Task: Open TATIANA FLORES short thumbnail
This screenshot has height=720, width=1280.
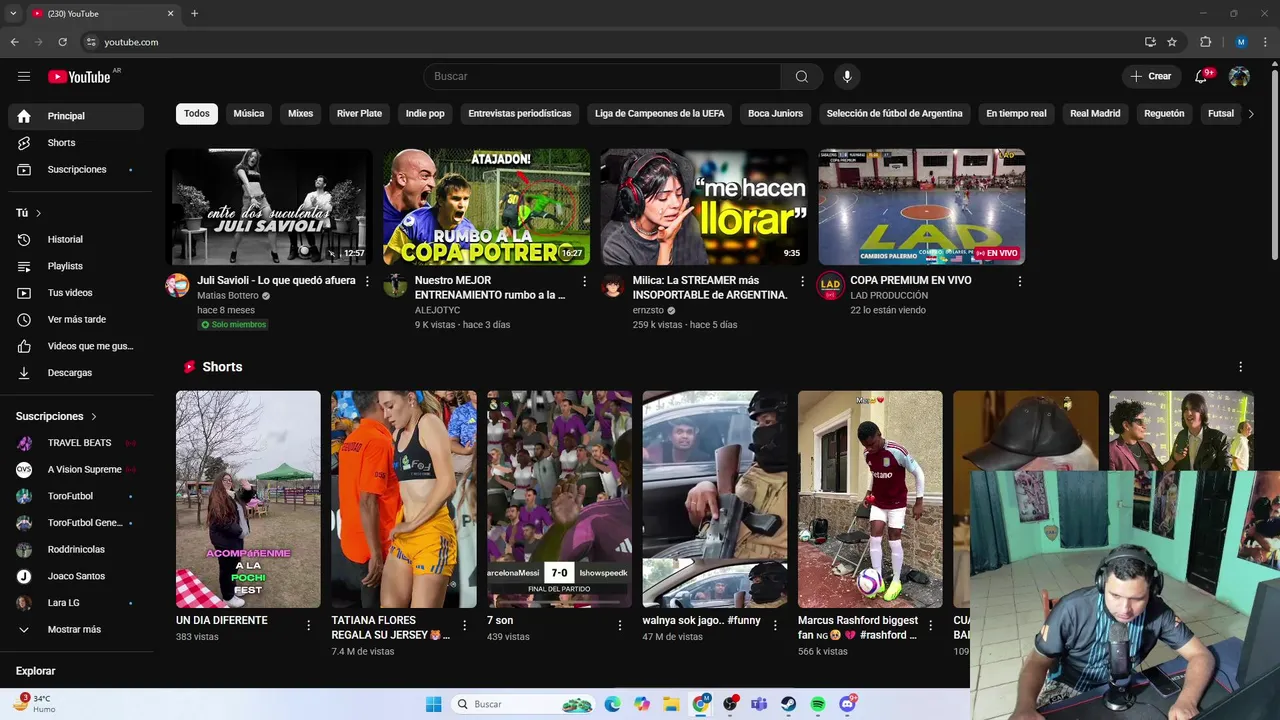Action: coord(404,499)
